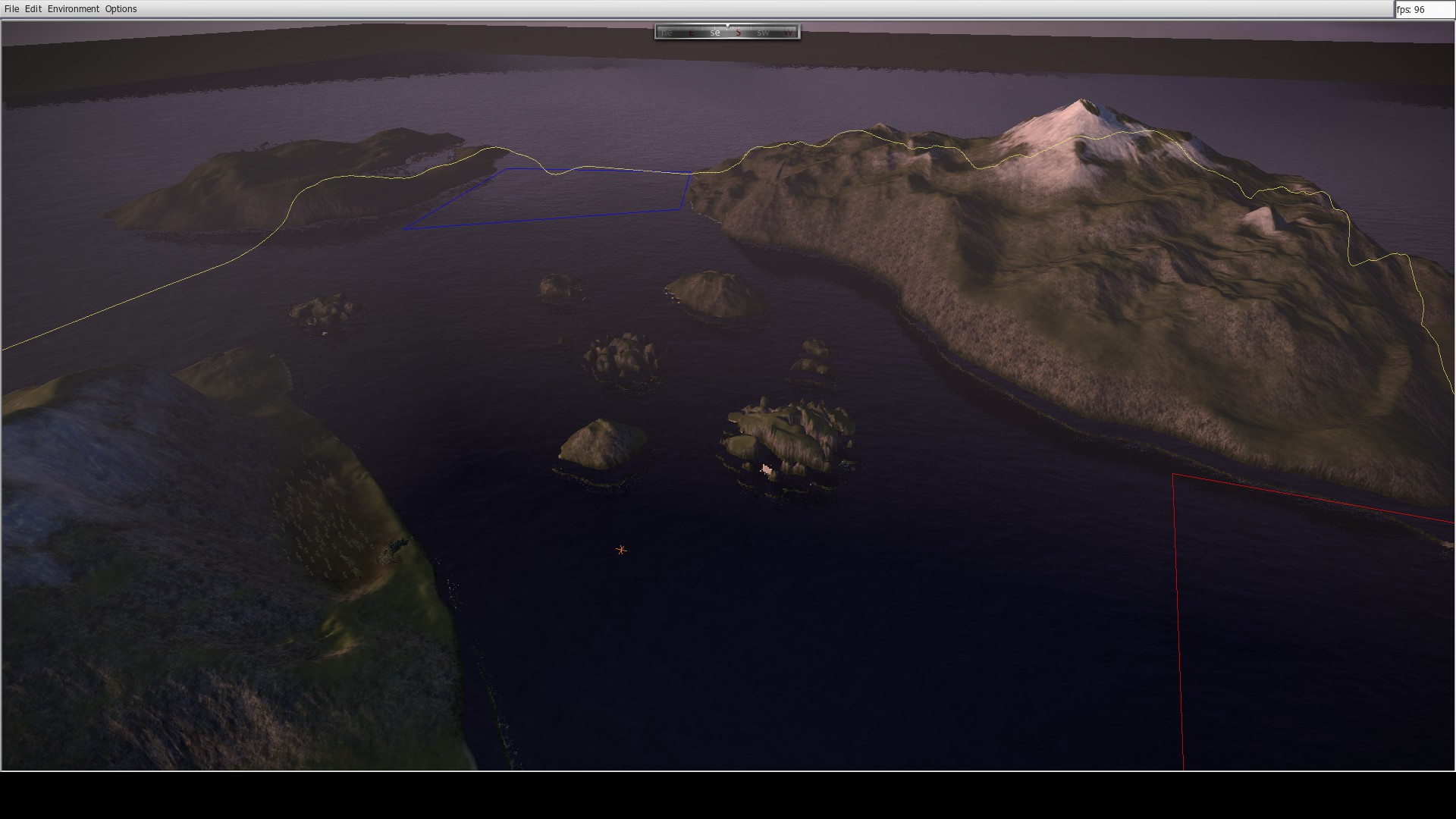Click the 'ne' marking on the compass strip
The height and width of the screenshot is (819, 1456).
click(x=667, y=33)
